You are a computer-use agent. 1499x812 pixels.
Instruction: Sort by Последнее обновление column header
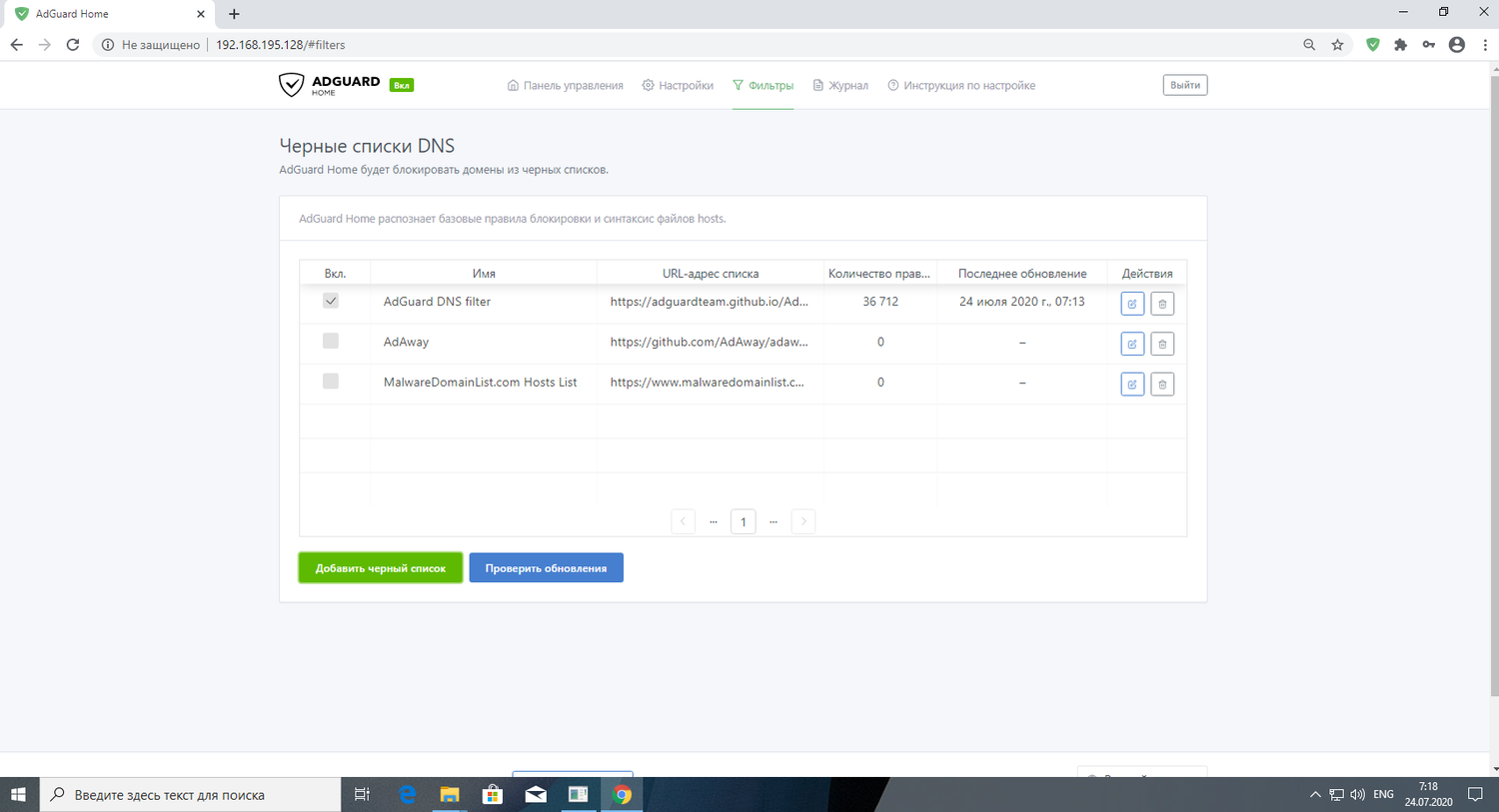(1022, 273)
